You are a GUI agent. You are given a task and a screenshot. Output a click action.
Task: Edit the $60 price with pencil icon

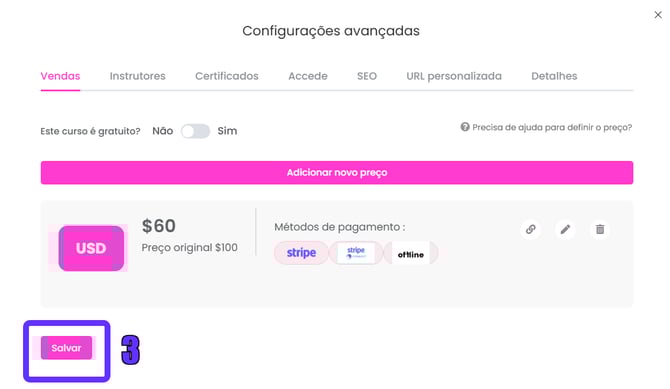pyautogui.click(x=565, y=230)
